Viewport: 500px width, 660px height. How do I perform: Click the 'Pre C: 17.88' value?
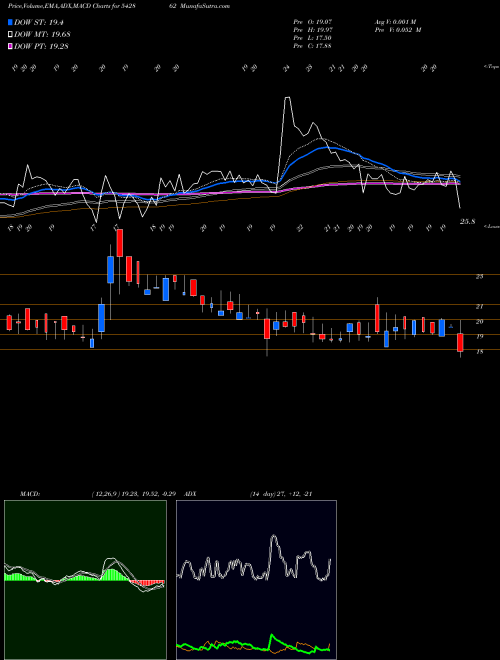point(313,46)
